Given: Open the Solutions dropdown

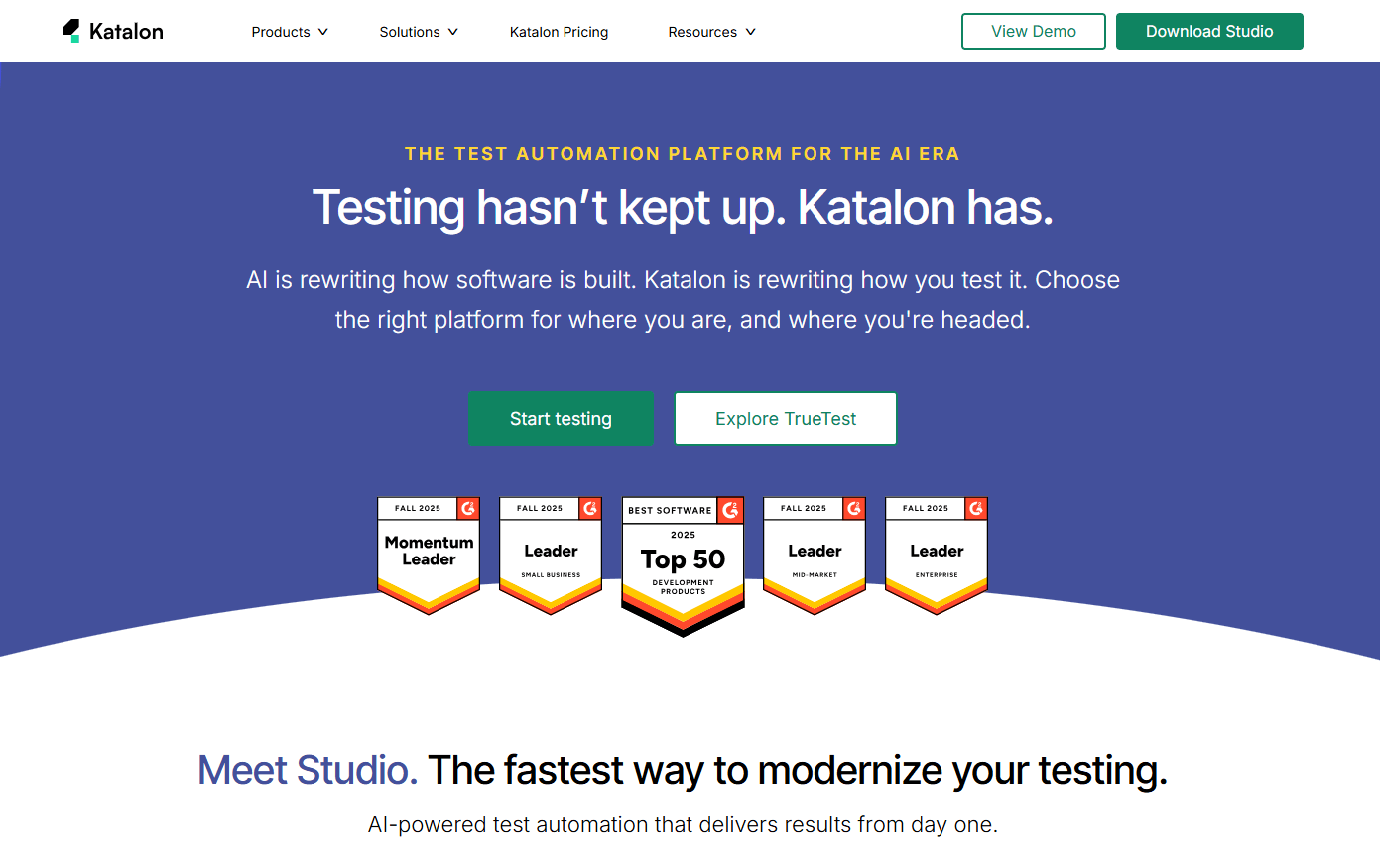Looking at the screenshot, I should click(418, 31).
